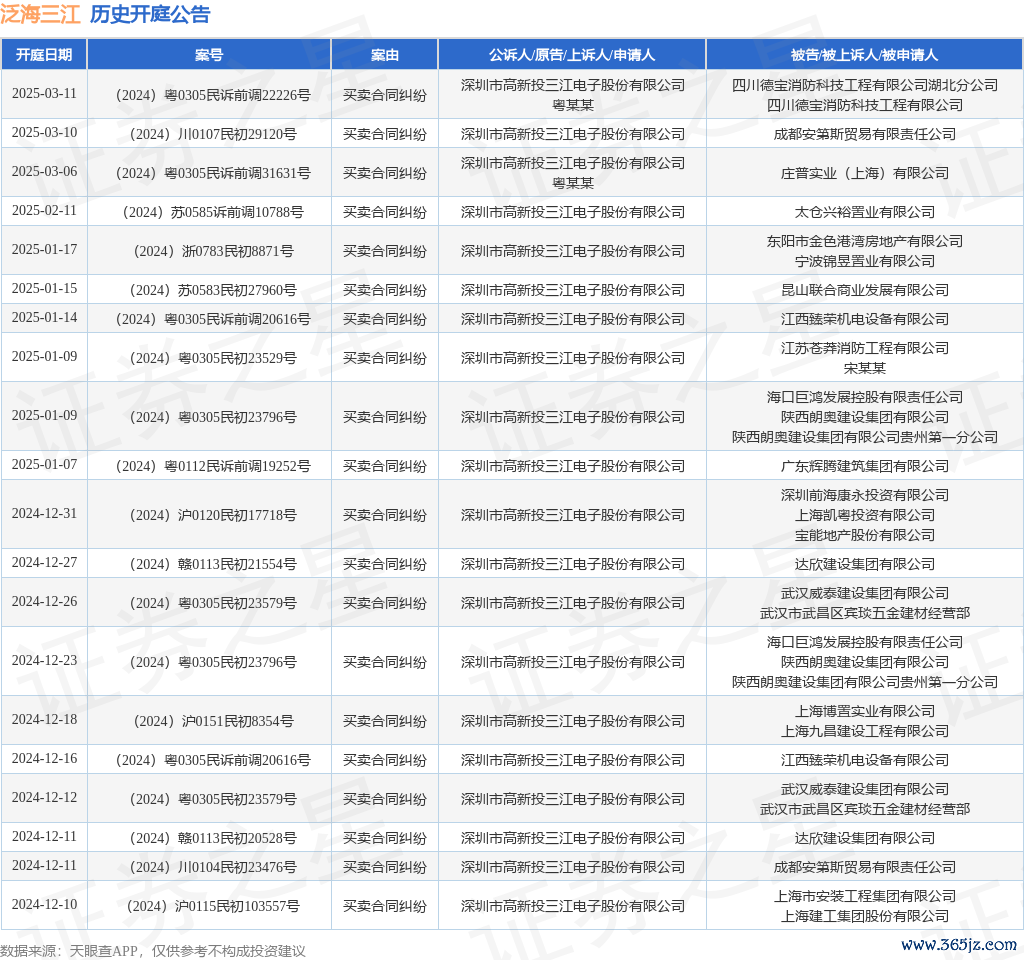This screenshot has height=960, width=1024.
Task: Select the date 2025-03-10
Action: 44,133
